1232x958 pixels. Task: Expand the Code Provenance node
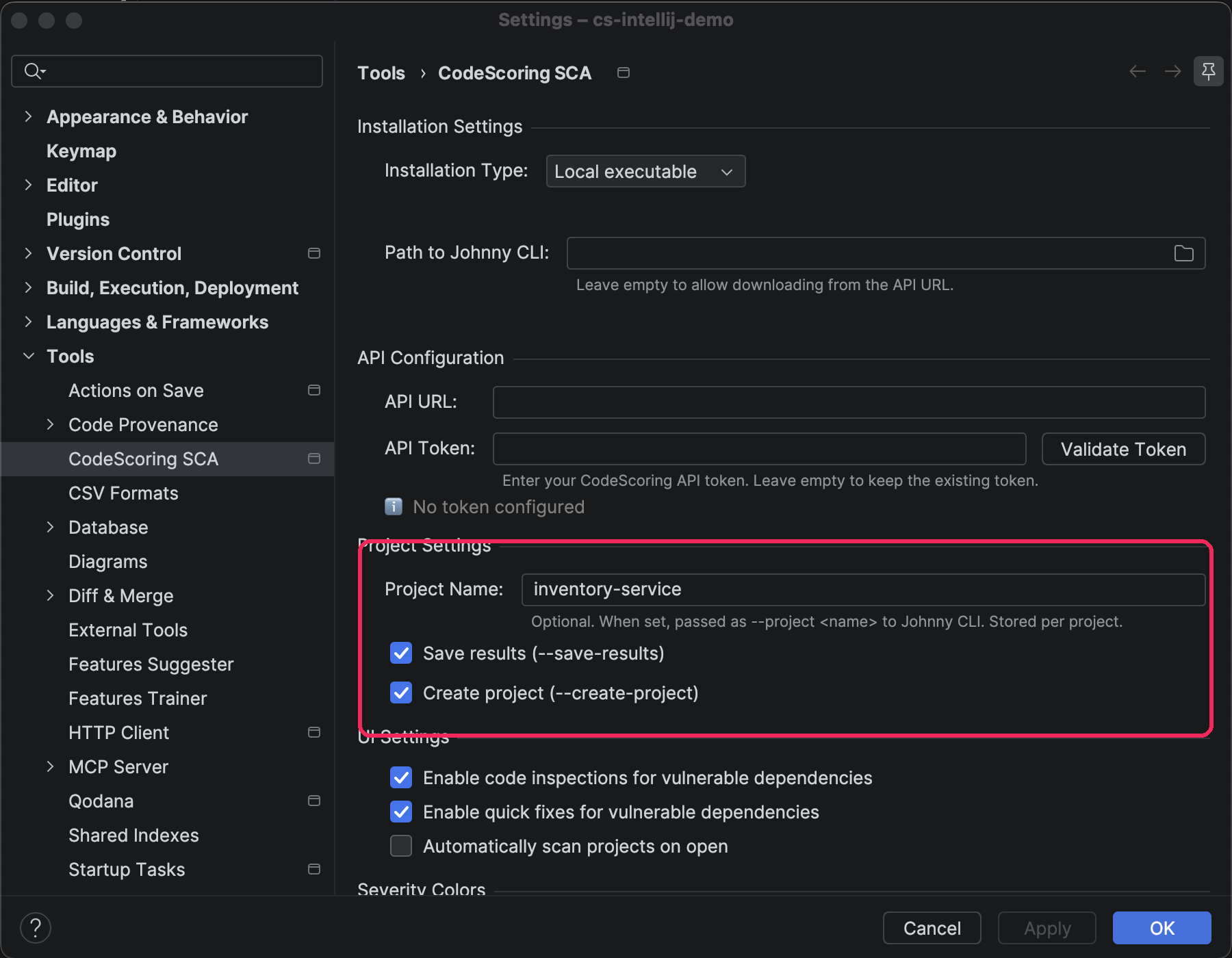point(50,424)
